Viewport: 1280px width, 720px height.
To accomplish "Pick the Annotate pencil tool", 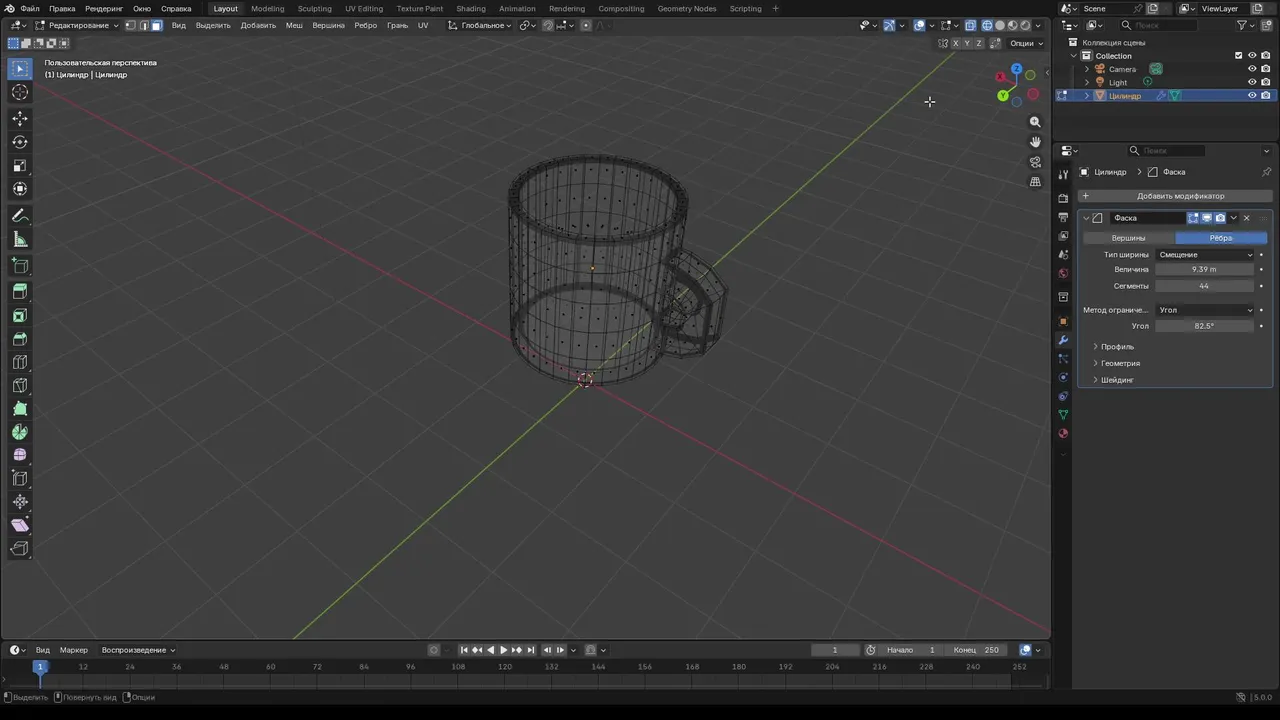I will pos(20,216).
